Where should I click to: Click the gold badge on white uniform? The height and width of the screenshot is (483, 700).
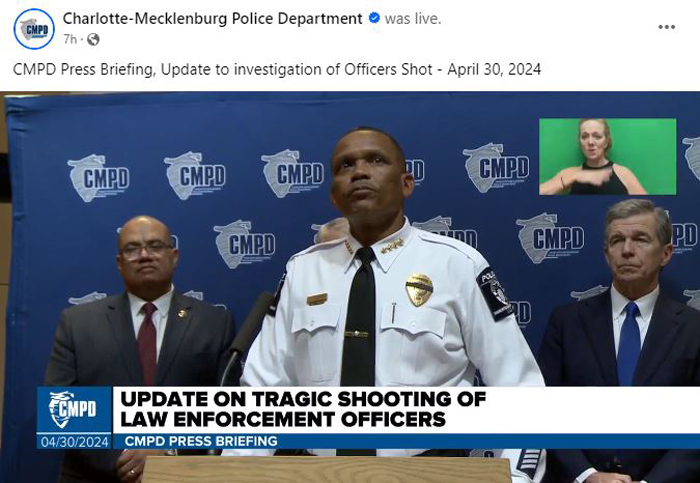pos(419,290)
